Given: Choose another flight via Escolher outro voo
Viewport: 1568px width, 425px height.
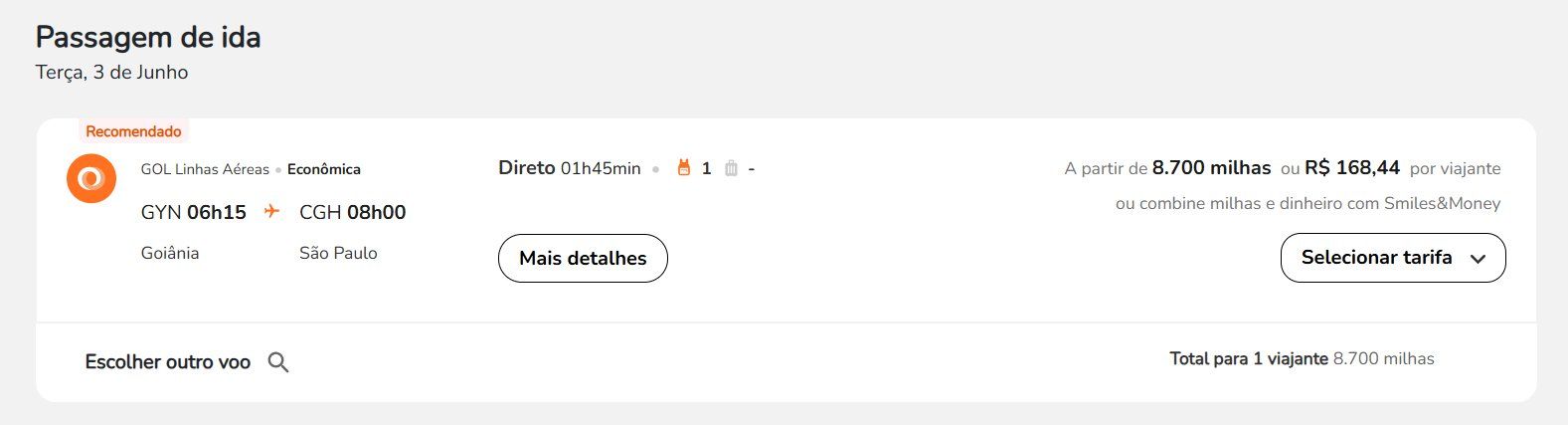Looking at the screenshot, I should (167, 362).
